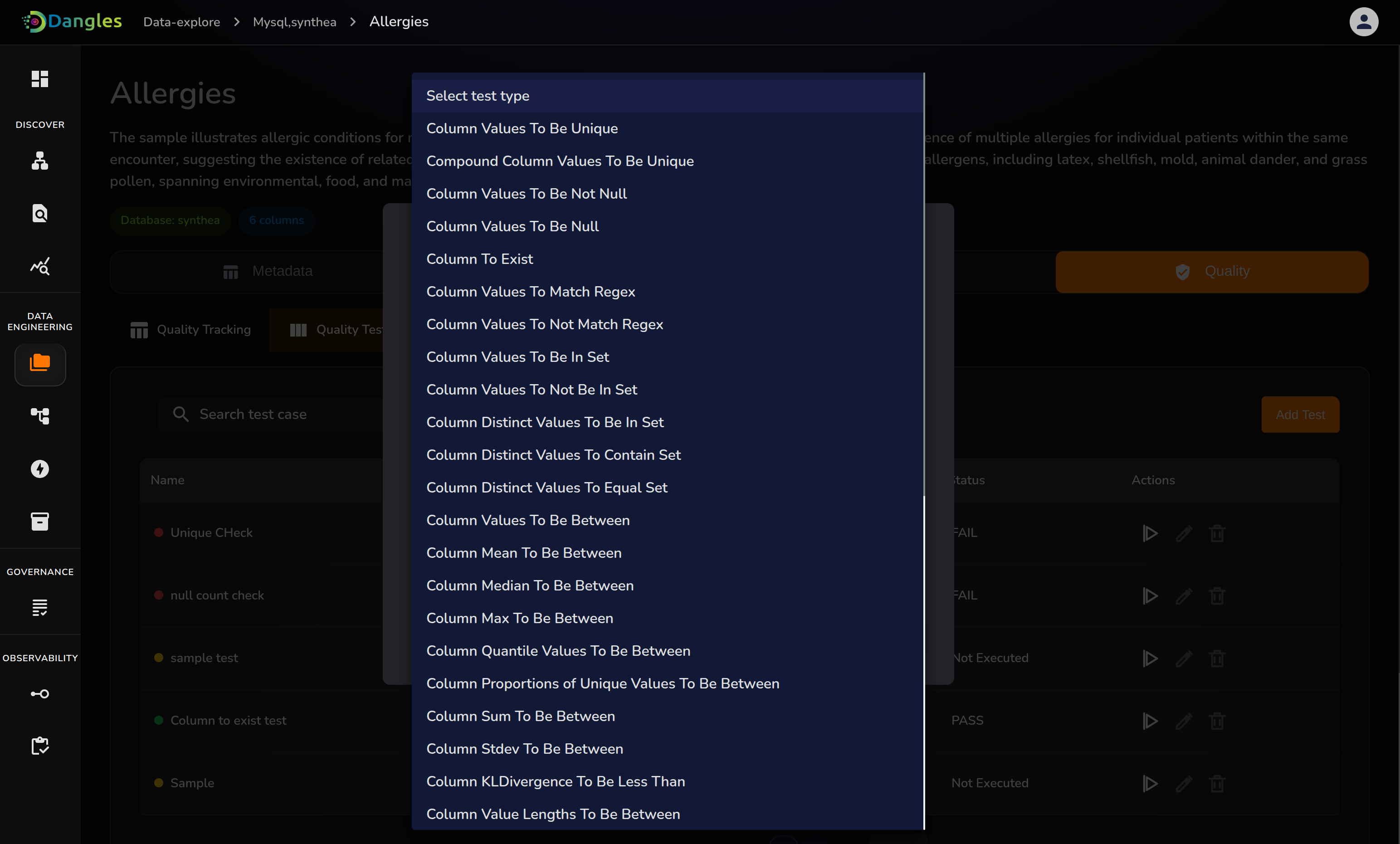
Task: Delete the Sample test case
Action: coord(1216,784)
